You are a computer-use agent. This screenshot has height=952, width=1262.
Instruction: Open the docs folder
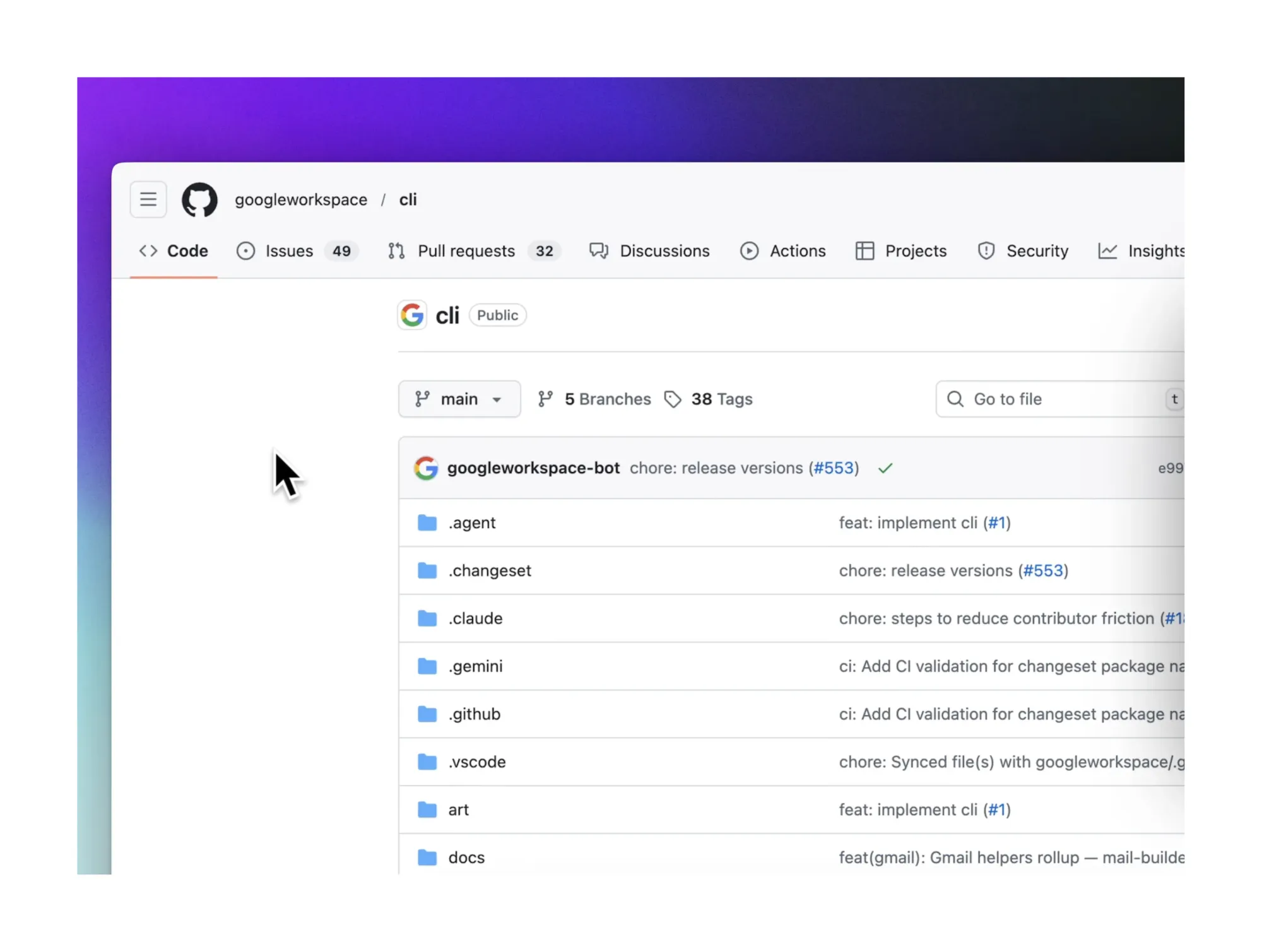pyautogui.click(x=466, y=858)
